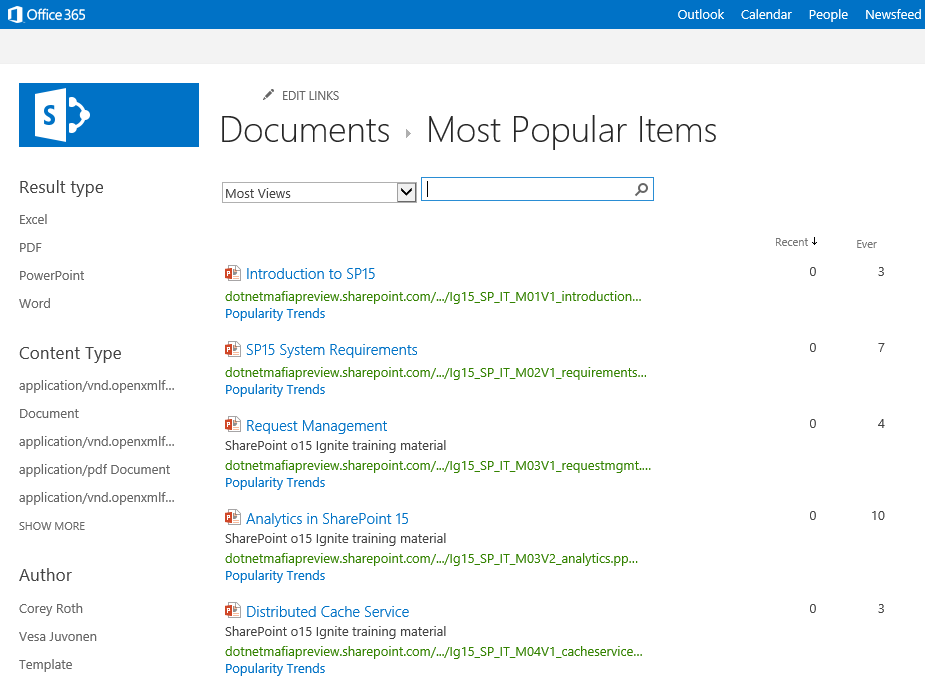
Task: Click the search magnifier icon
Action: click(x=641, y=189)
